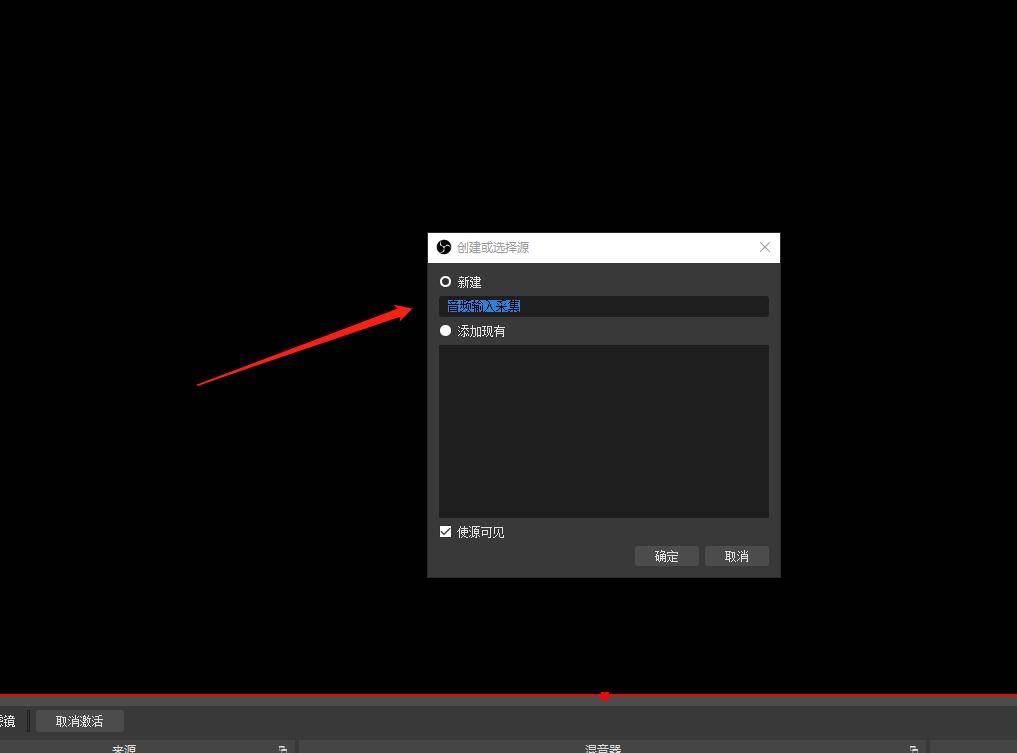Click the OBS logo in dialog title
1017x753 pixels.
click(x=444, y=247)
